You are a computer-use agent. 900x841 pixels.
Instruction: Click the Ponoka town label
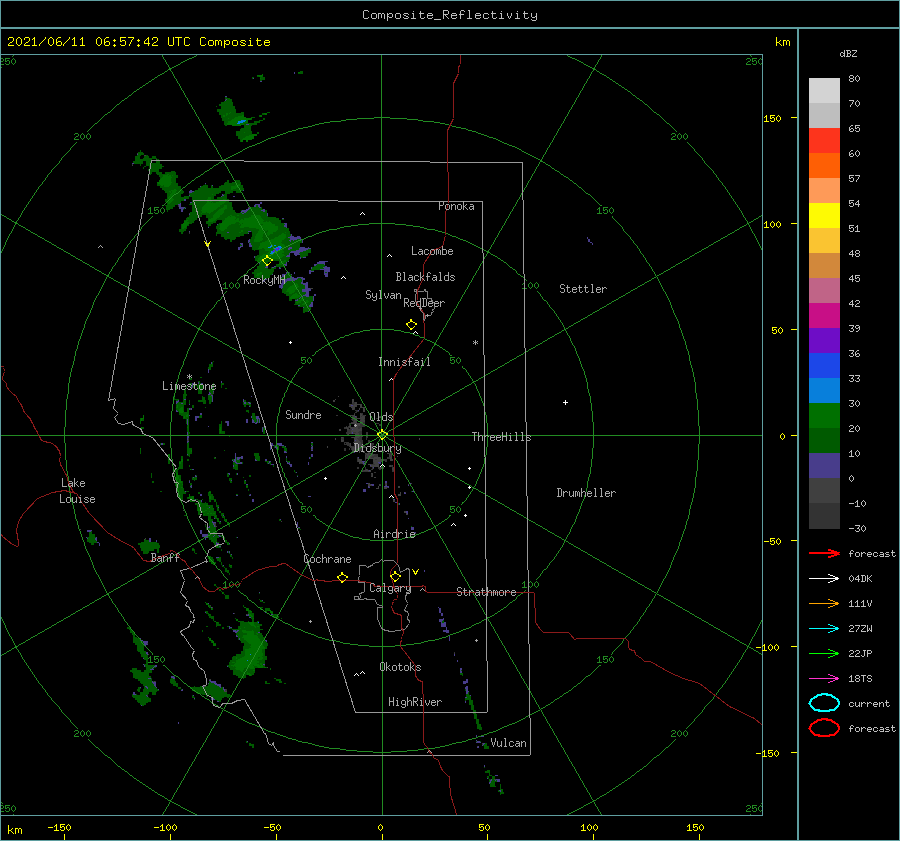(x=456, y=206)
